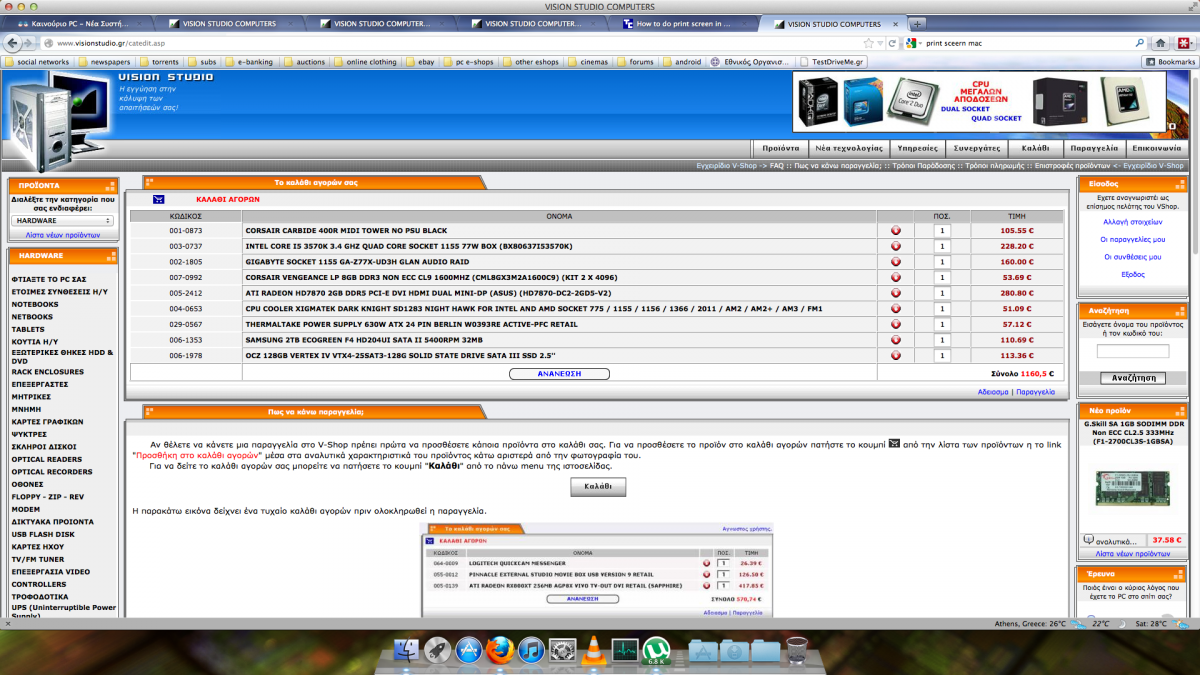Delete the Gigabyte GA-Z77X-UD3H cart row
Image resolution: width=1200 pixels, height=675 pixels.
[896, 262]
